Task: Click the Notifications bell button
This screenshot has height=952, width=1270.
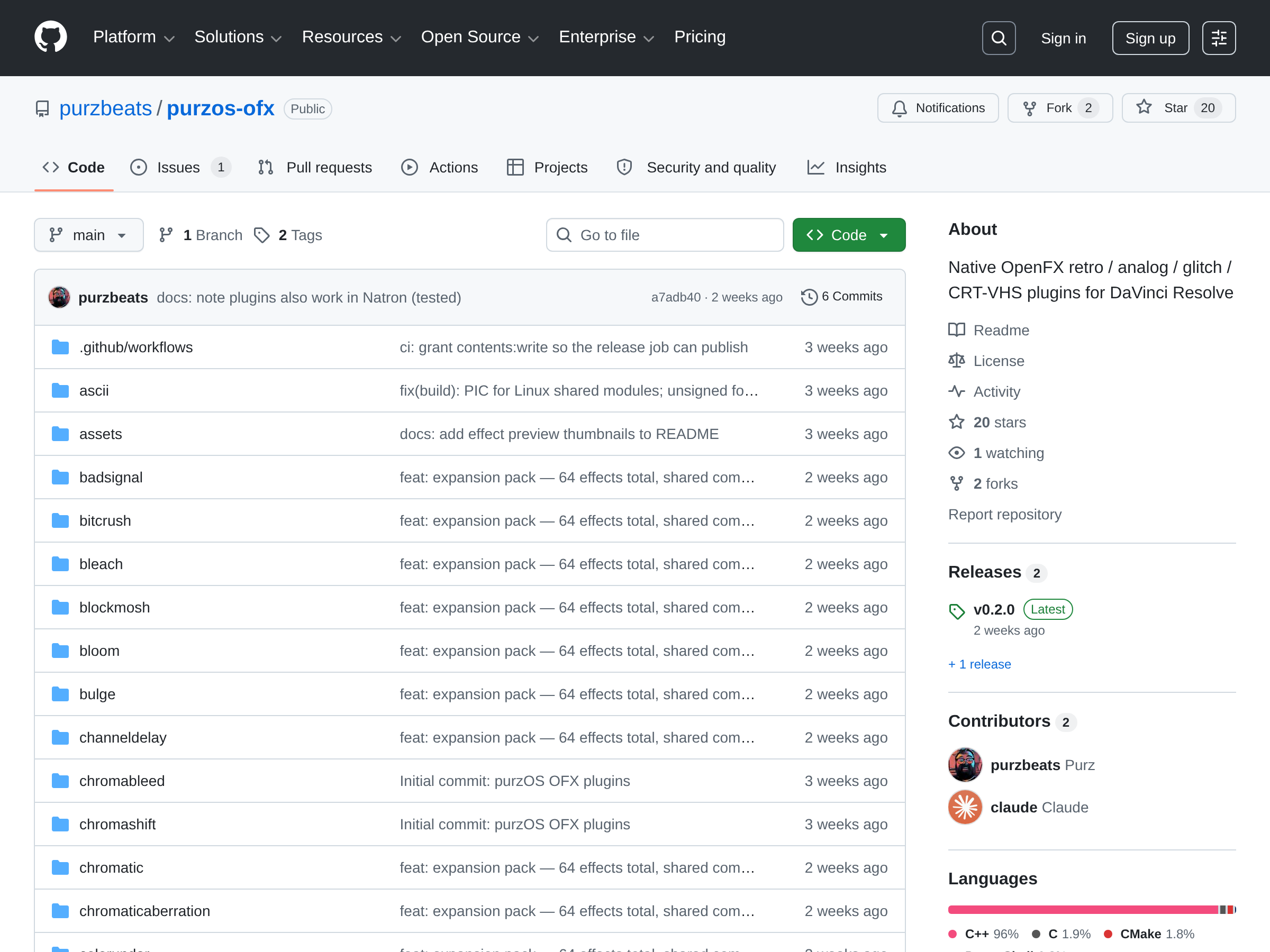Action: tap(938, 108)
